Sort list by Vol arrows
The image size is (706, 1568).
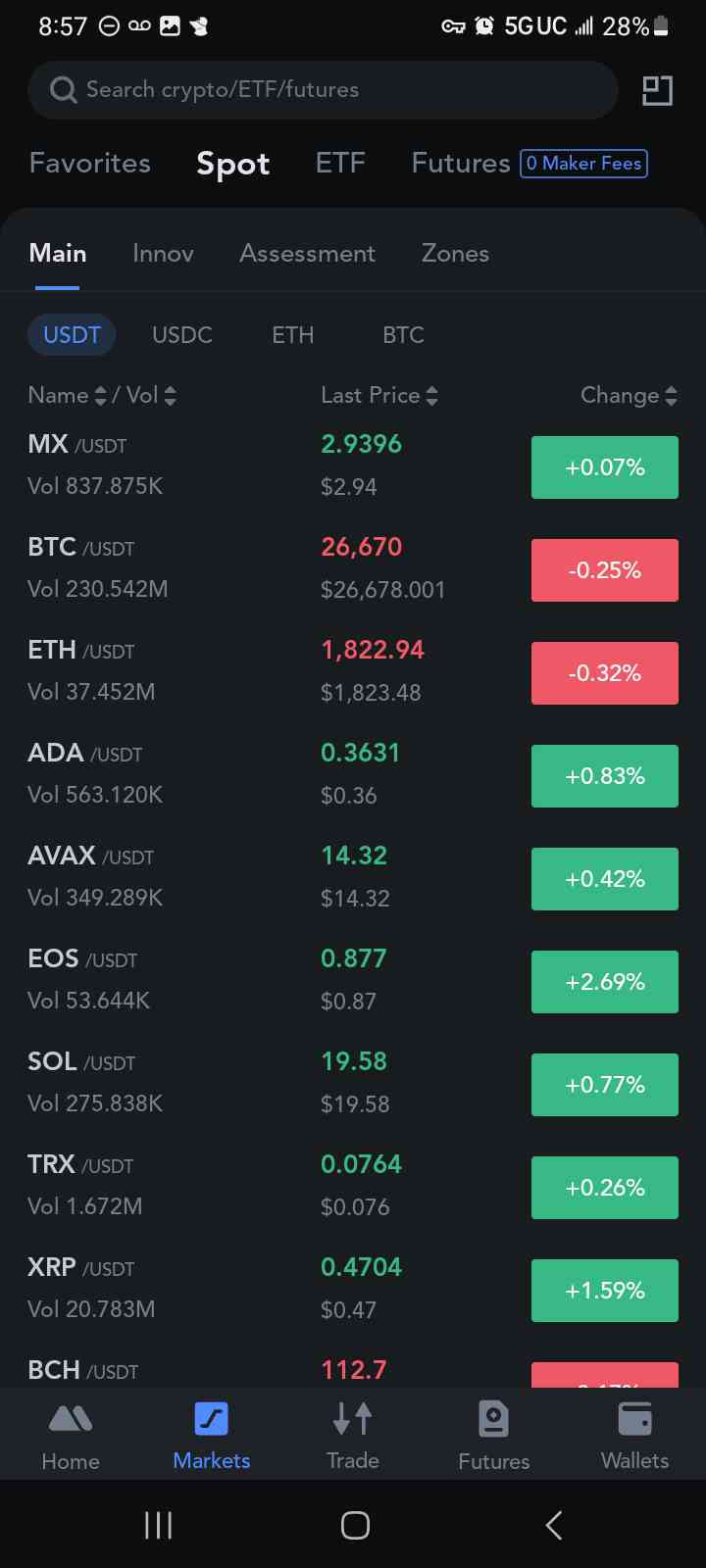(171, 396)
